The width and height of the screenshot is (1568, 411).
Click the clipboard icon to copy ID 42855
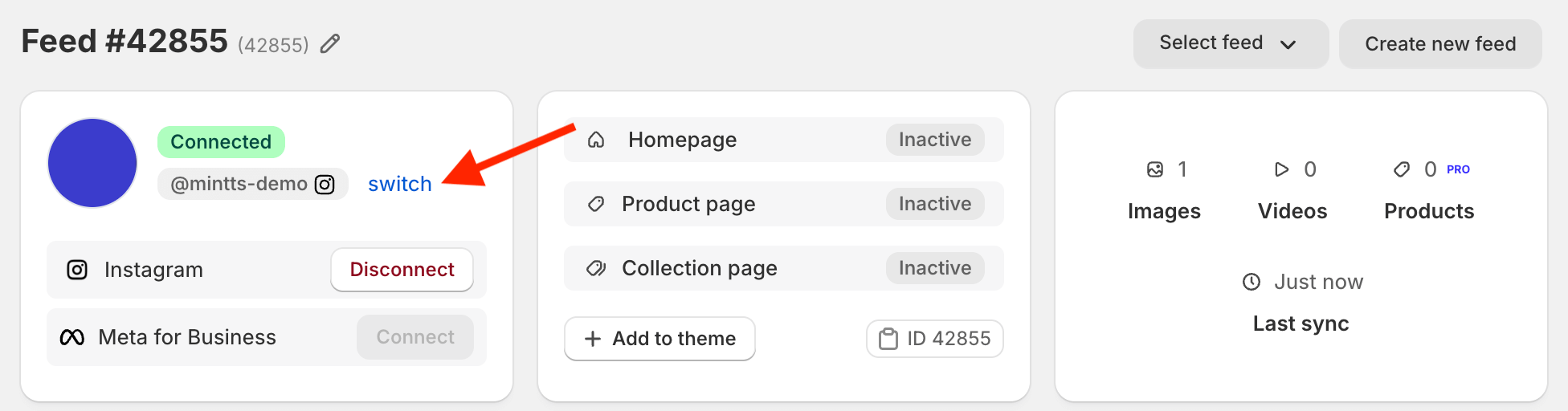[888, 339]
